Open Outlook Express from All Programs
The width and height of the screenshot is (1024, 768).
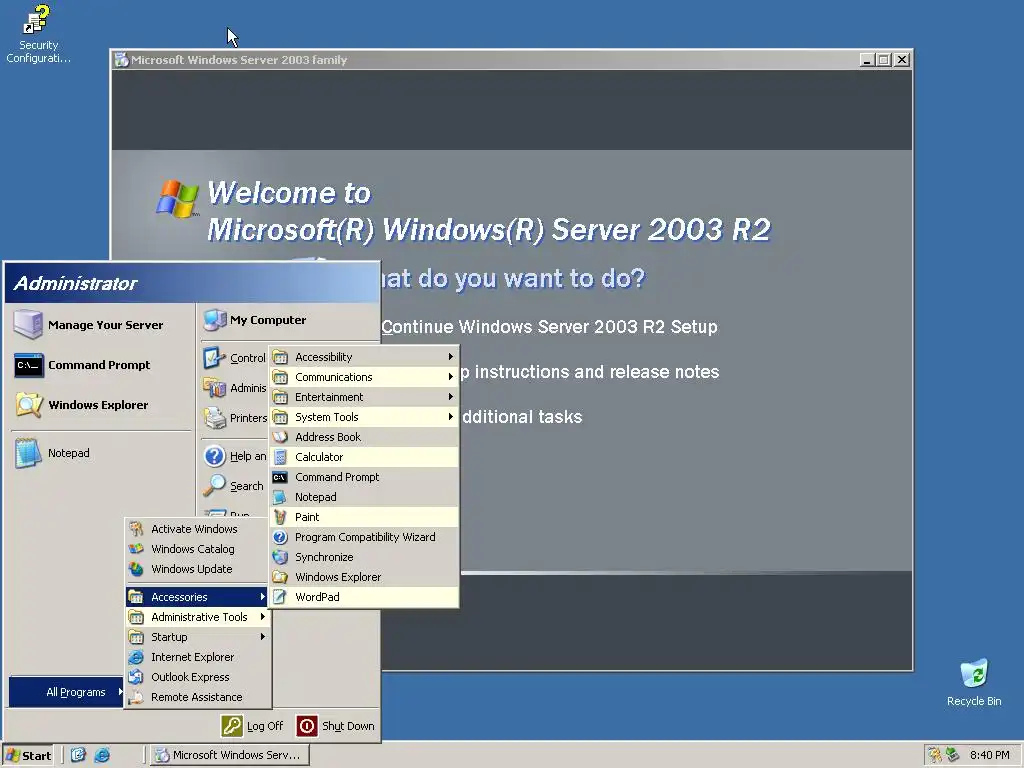(x=198, y=677)
